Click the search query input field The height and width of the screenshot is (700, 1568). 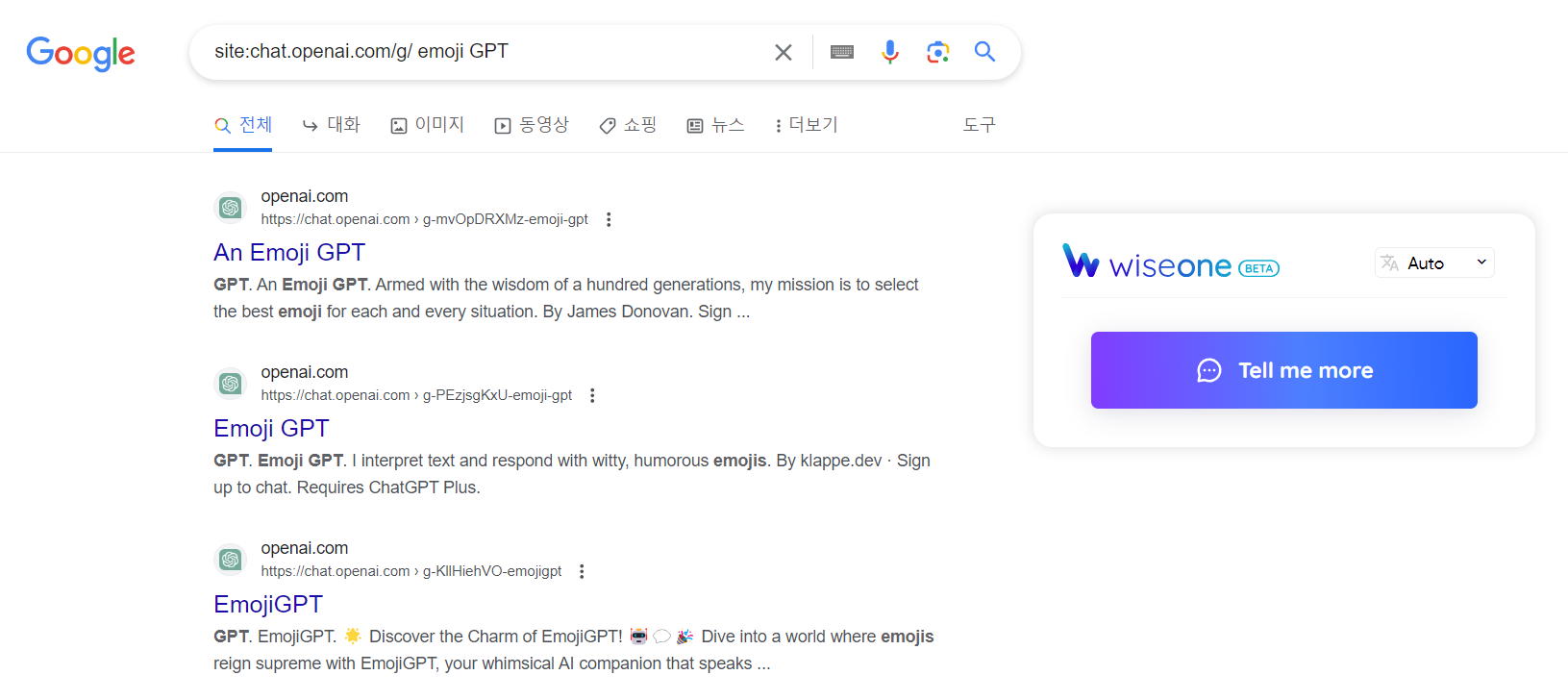pos(485,52)
